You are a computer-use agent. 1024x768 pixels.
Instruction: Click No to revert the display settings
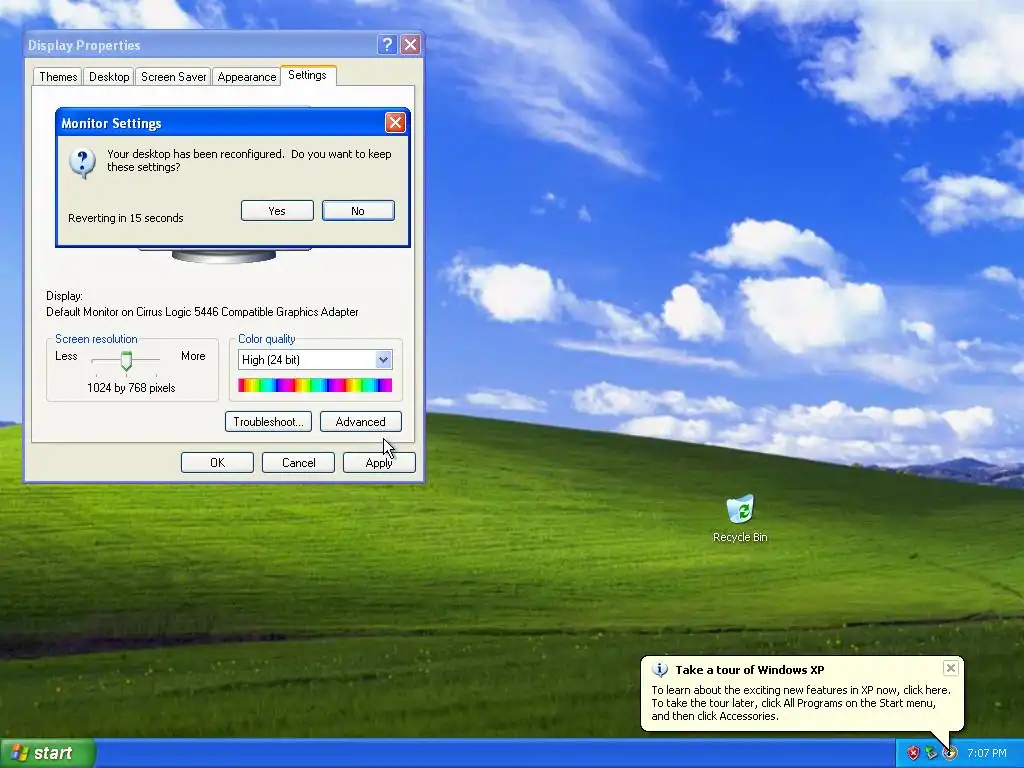[358, 211]
